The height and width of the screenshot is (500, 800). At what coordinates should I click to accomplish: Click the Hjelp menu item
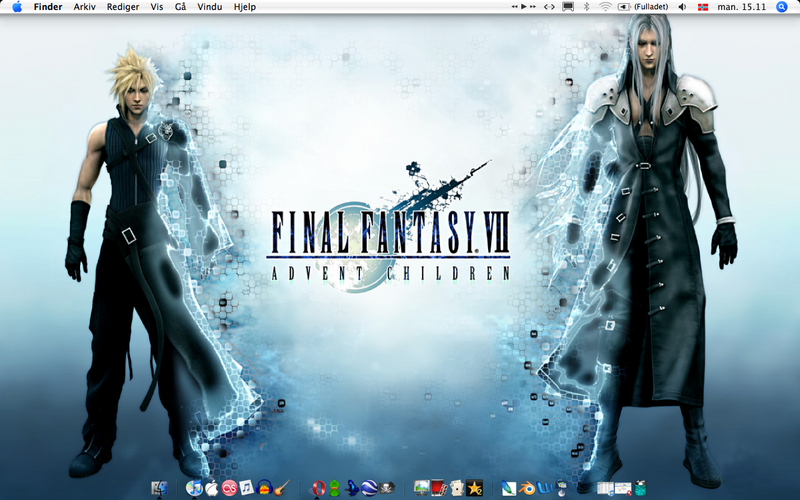[244, 7]
